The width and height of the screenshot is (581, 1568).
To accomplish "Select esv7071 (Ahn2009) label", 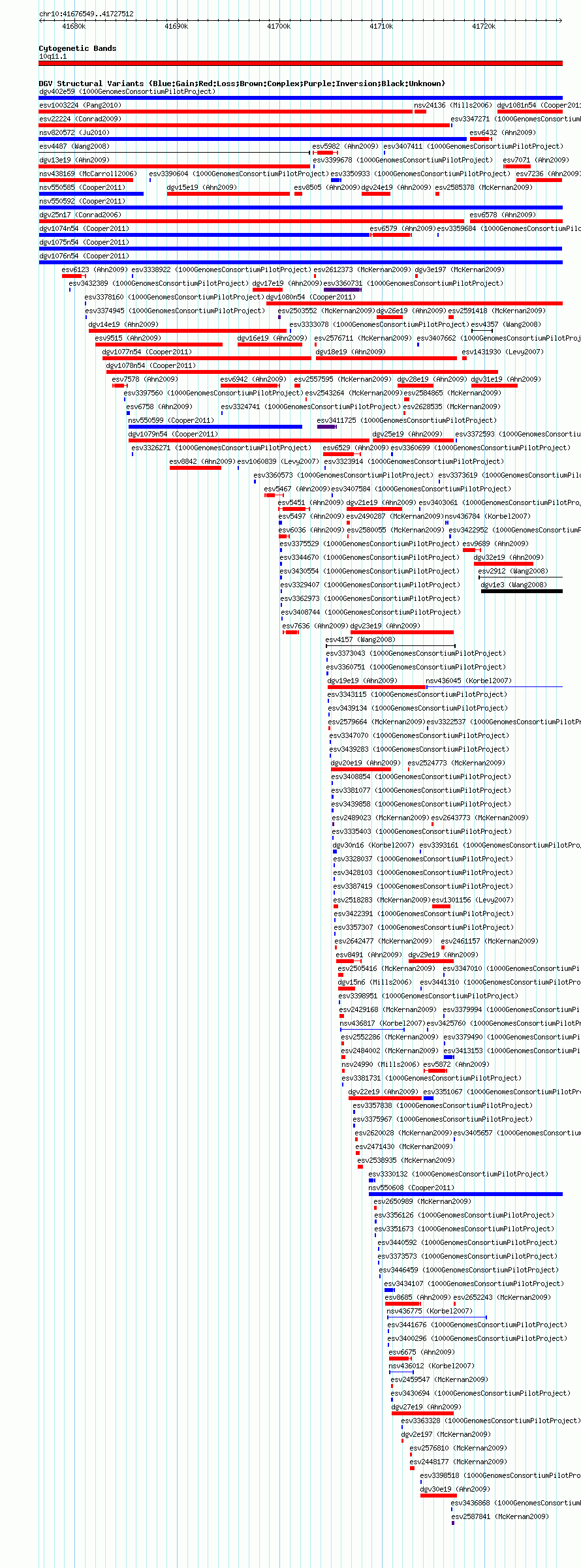I will coord(536,160).
